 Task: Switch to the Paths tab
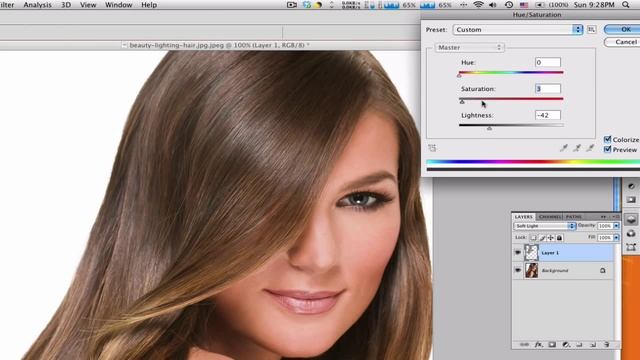pos(573,216)
